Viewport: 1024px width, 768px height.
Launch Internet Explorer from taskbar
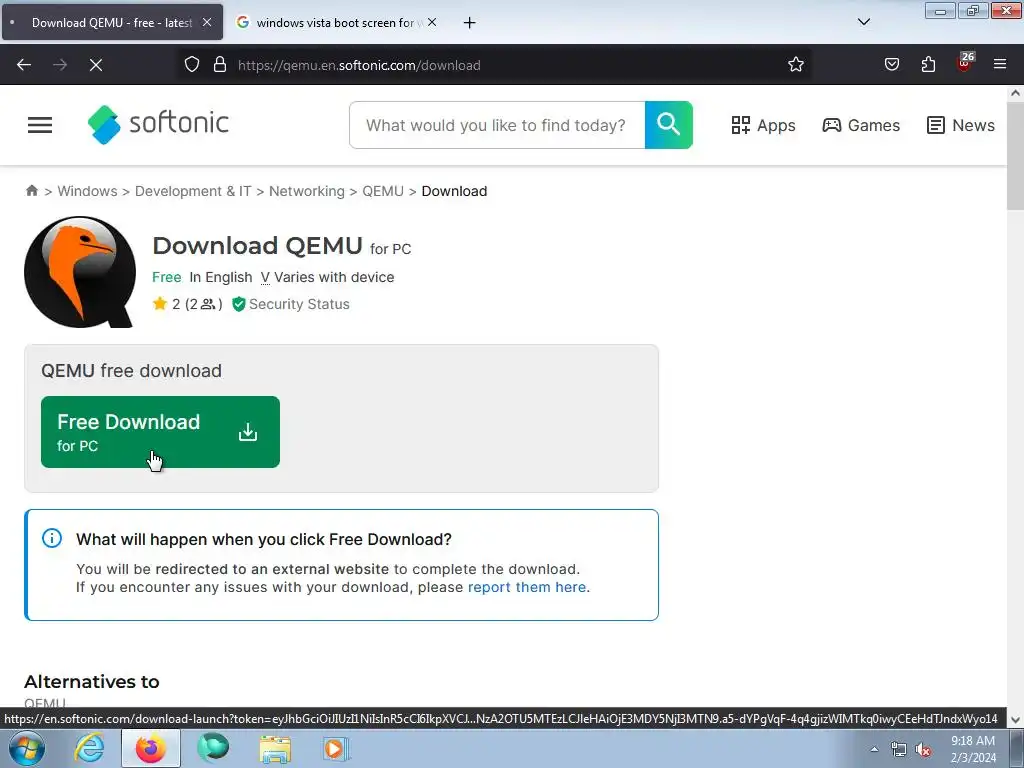click(89, 749)
